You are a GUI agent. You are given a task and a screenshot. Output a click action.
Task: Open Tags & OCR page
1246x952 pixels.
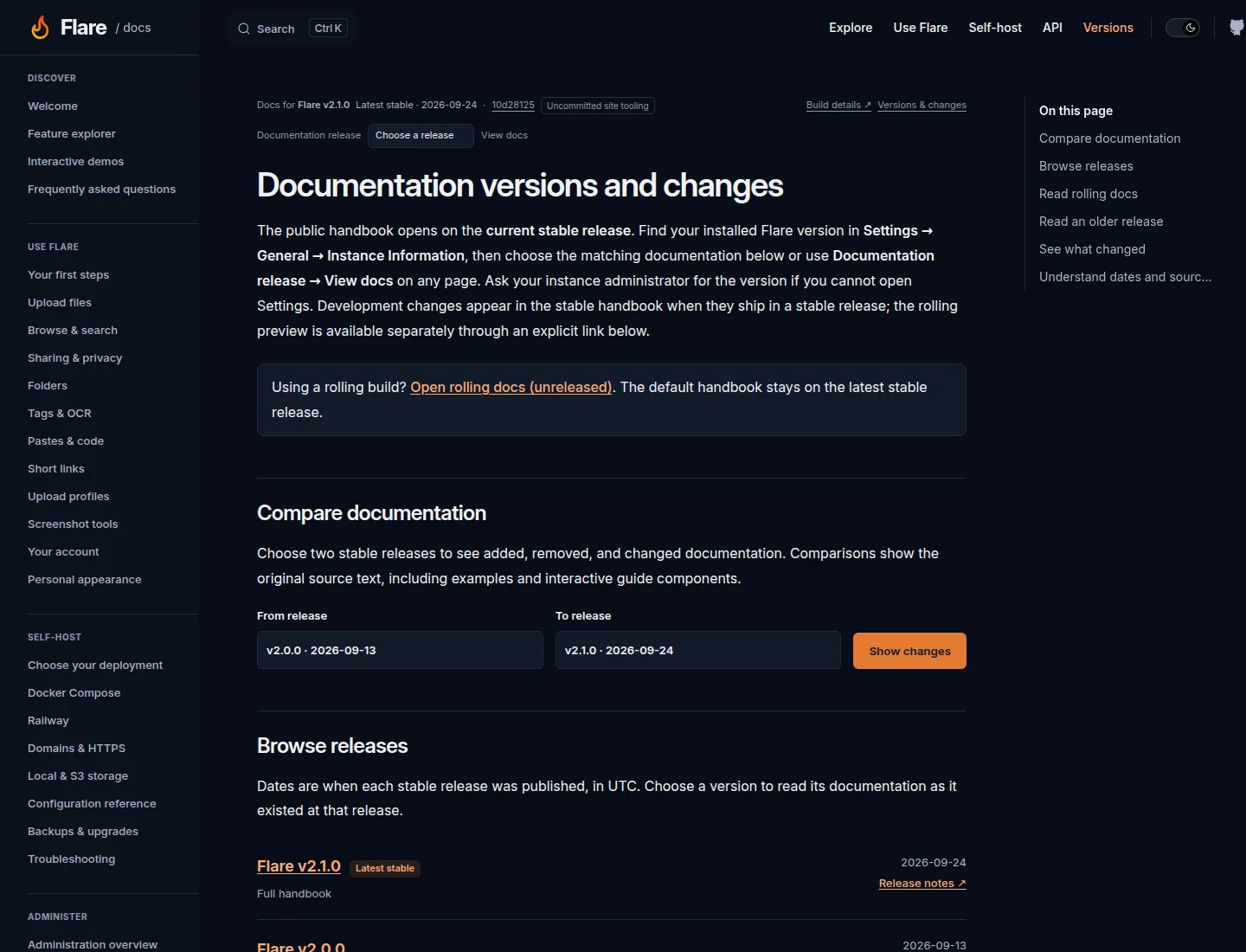60,414
